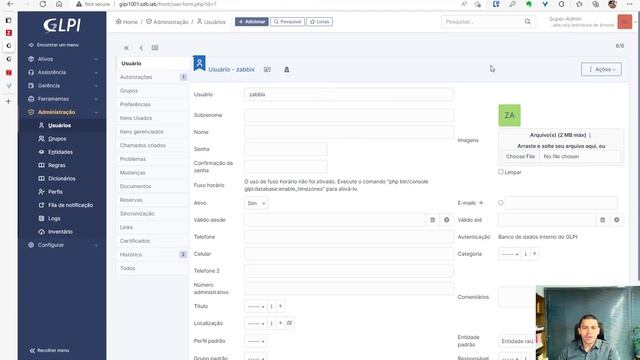The height and width of the screenshot is (360, 640).
Task: Click browser reload icon
Action: [43, 4]
